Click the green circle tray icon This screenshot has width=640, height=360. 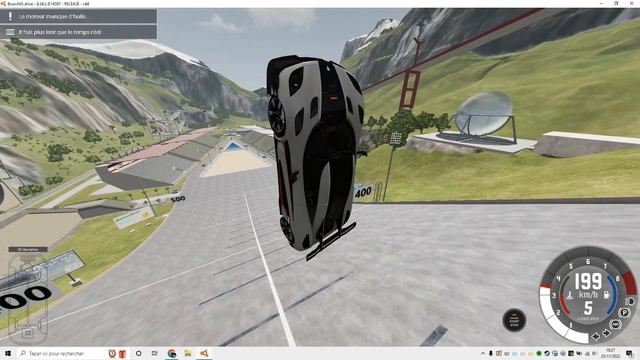(x=539, y=353)
